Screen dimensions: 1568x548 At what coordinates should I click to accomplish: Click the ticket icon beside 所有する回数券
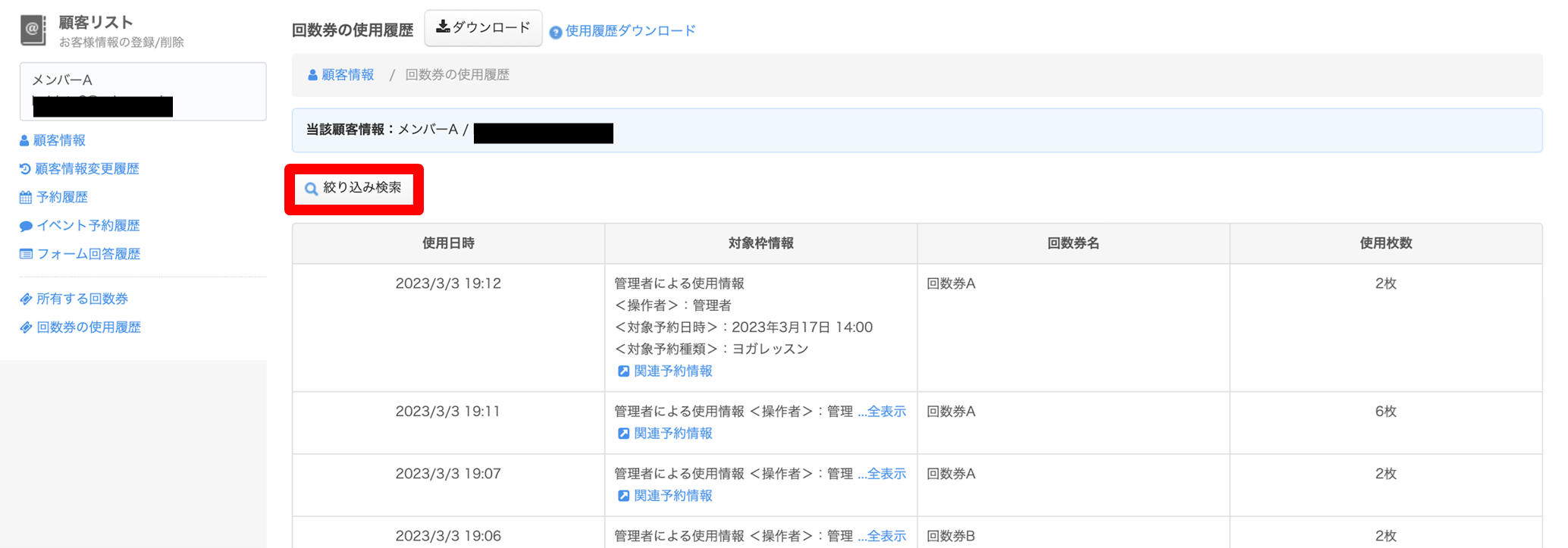coord(26,299)
